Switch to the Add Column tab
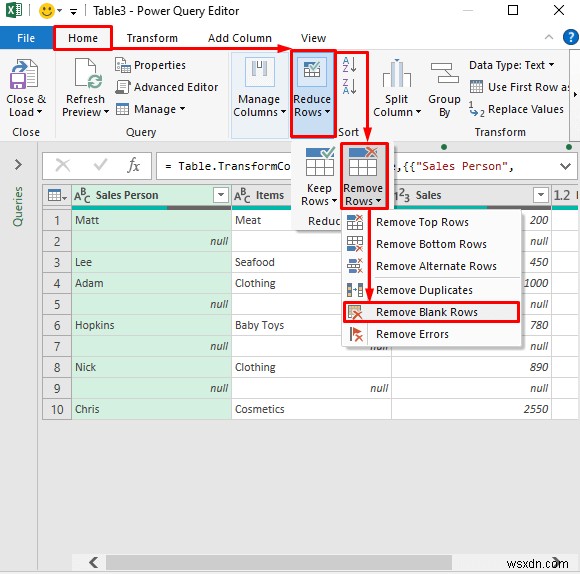This screenshot has width=580, height=574. pyautogui.click(x=240, y=38)
